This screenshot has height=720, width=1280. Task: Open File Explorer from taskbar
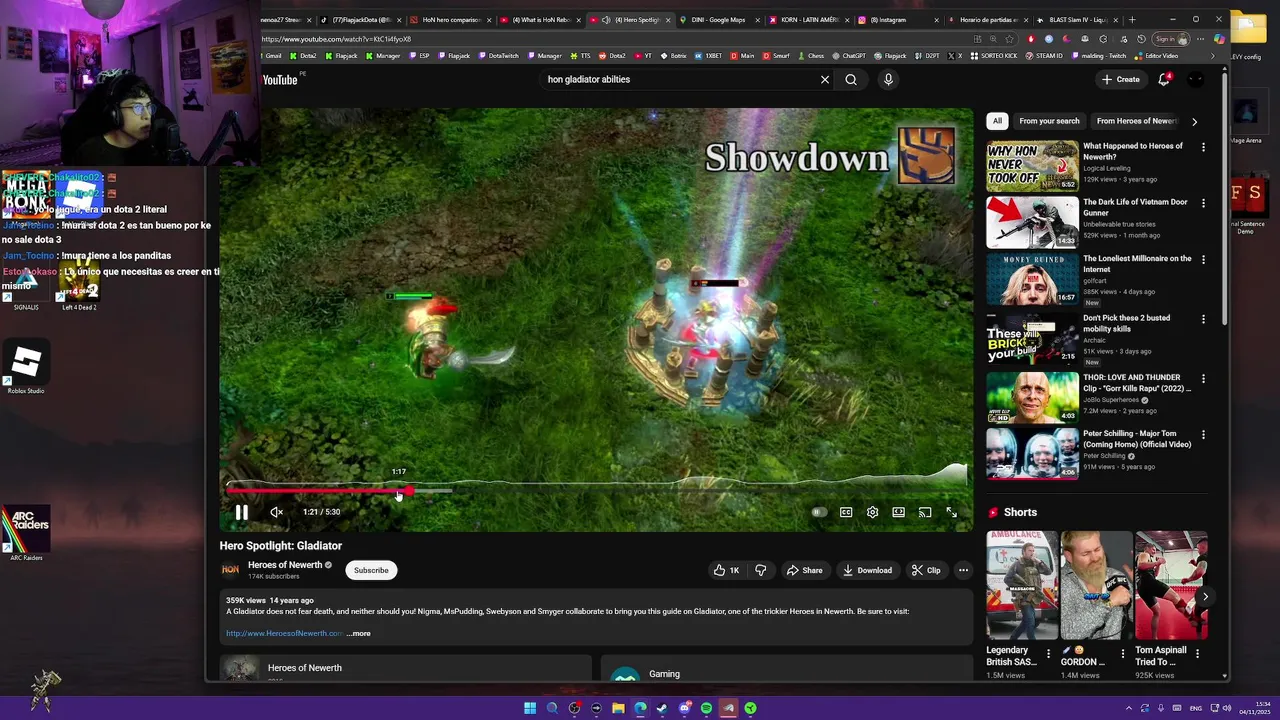(618, 708)
